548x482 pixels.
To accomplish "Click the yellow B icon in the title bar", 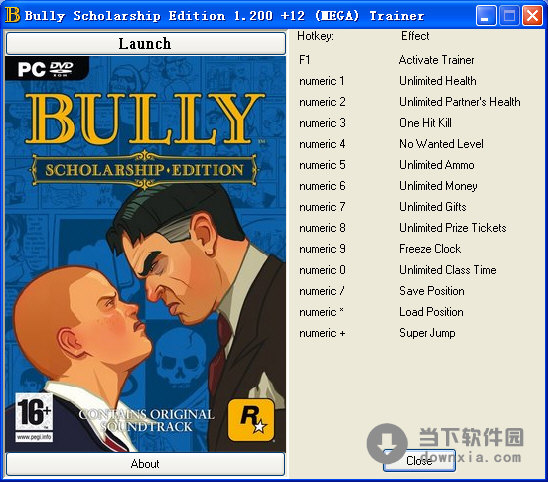I will click(x=13, y=15).
